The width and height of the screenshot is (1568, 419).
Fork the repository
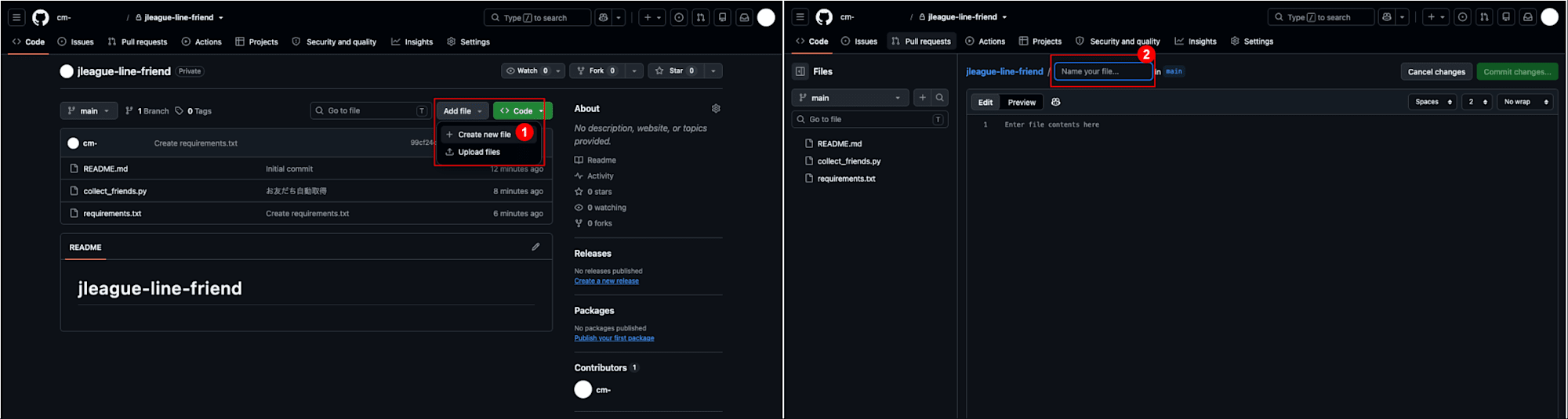tap(597, 70)
